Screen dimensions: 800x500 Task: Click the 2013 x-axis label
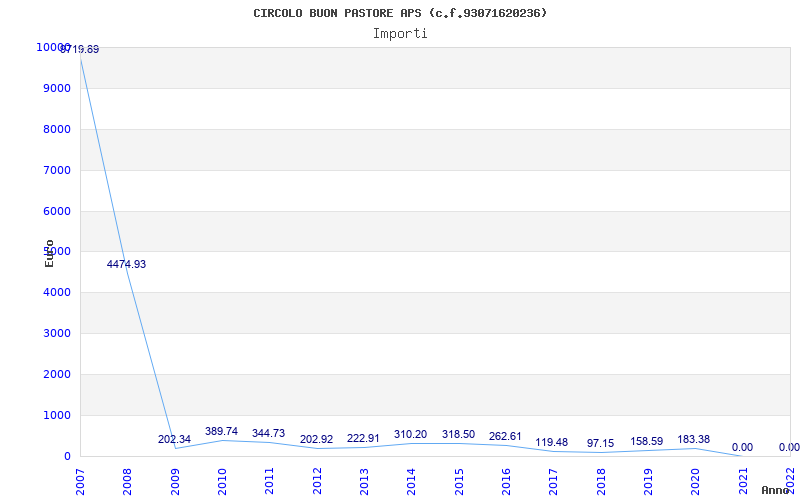[x=364, y=481]
